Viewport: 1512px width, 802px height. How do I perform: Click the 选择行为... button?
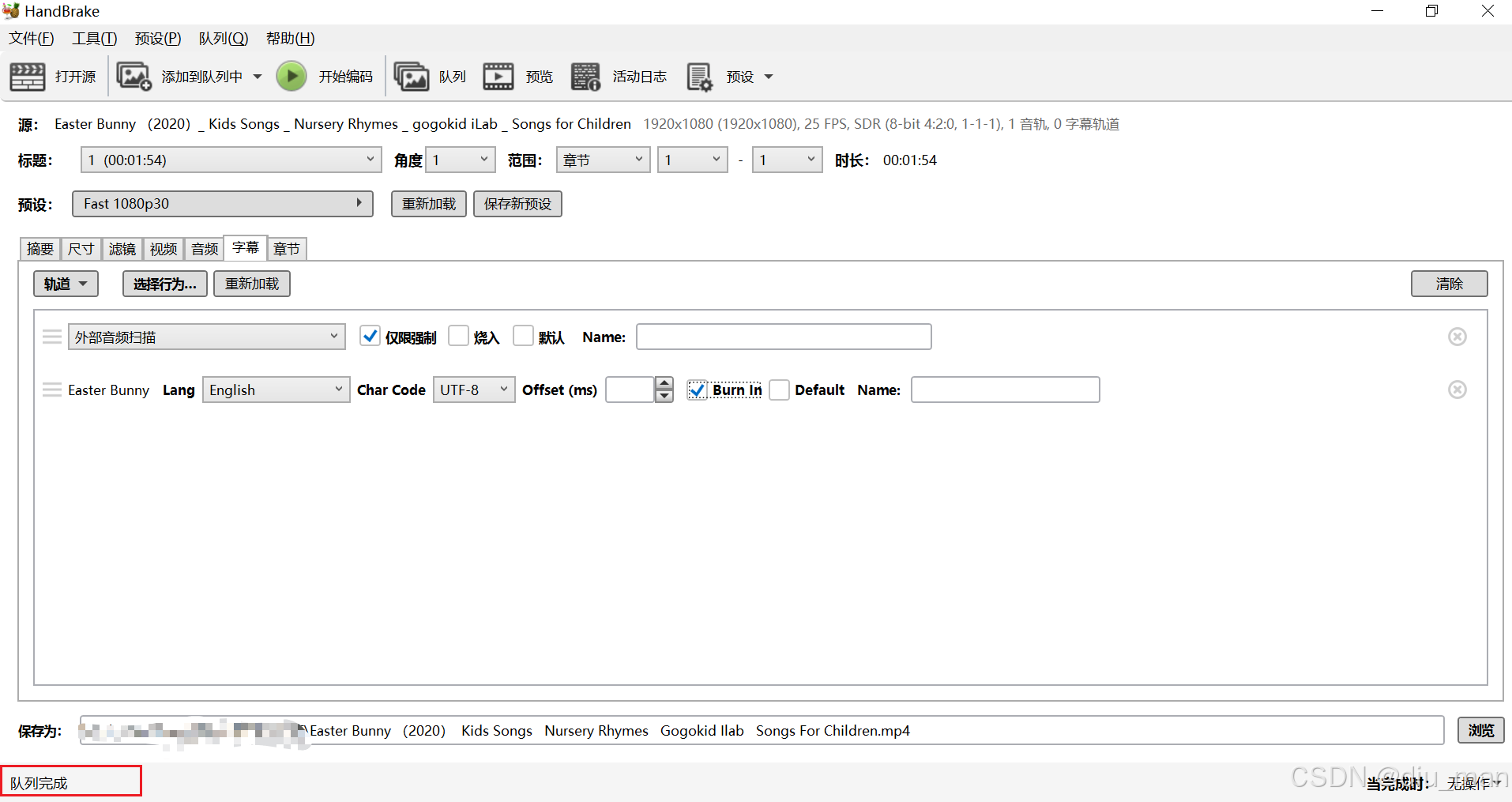(165, 284)
